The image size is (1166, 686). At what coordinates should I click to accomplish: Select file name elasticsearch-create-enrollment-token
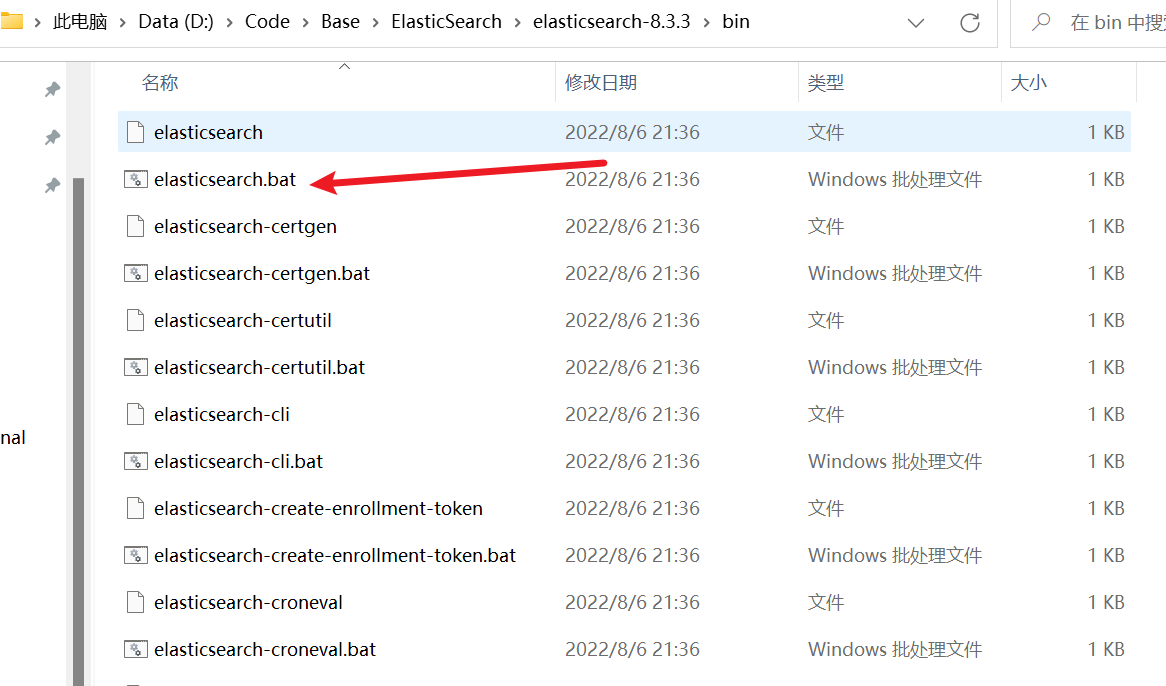[x=318, y=508]
